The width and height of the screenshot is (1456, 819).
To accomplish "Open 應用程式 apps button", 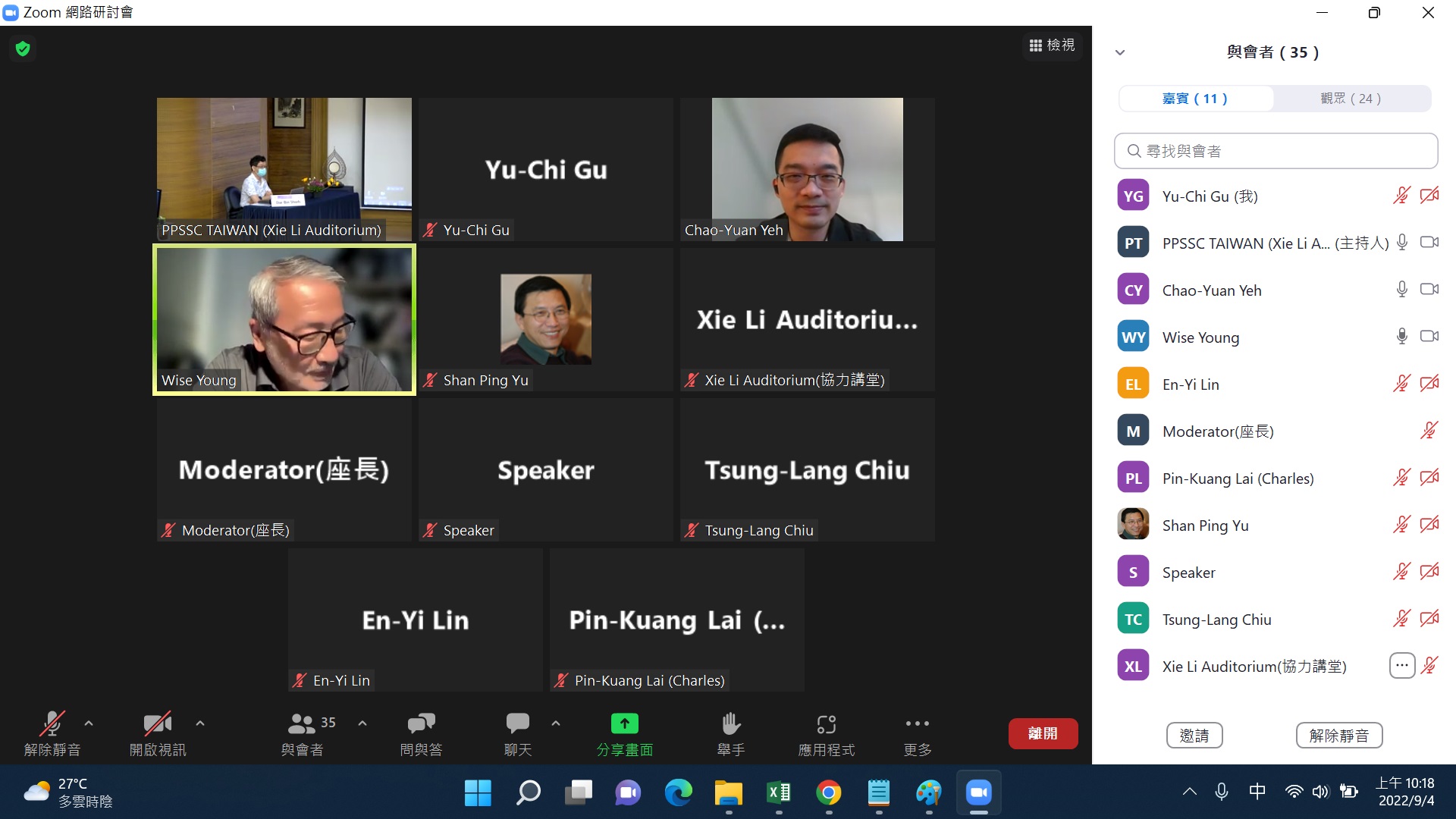I will pyautogui.click(x=827, y=734).
